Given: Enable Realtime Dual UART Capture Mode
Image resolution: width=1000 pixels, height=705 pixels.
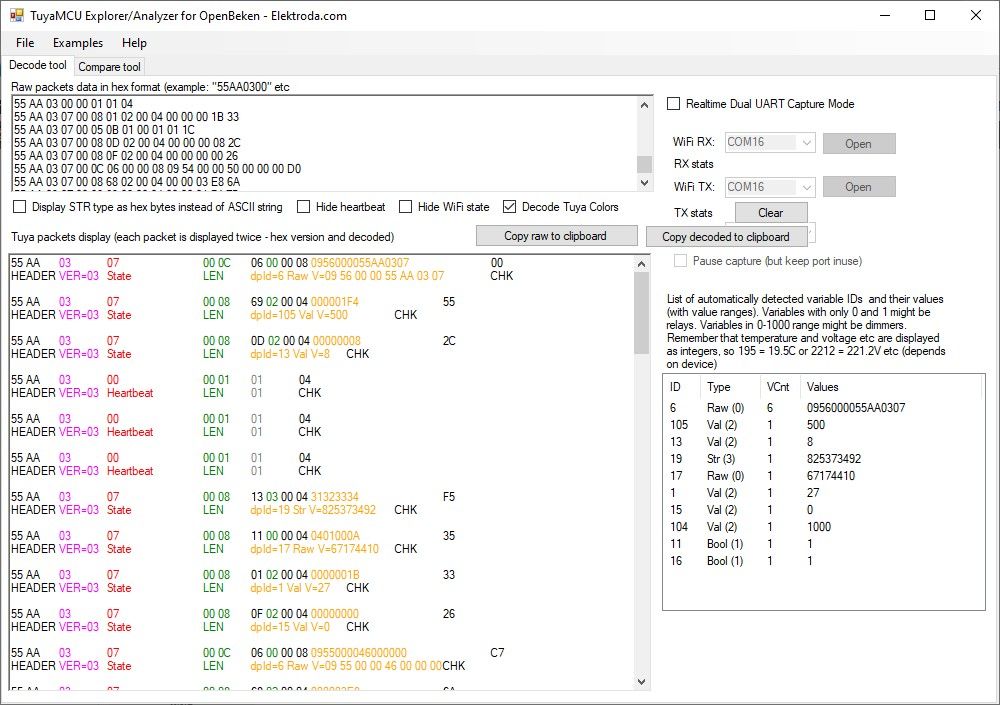Looking at the screenshot, I should (x=673, y=103).
